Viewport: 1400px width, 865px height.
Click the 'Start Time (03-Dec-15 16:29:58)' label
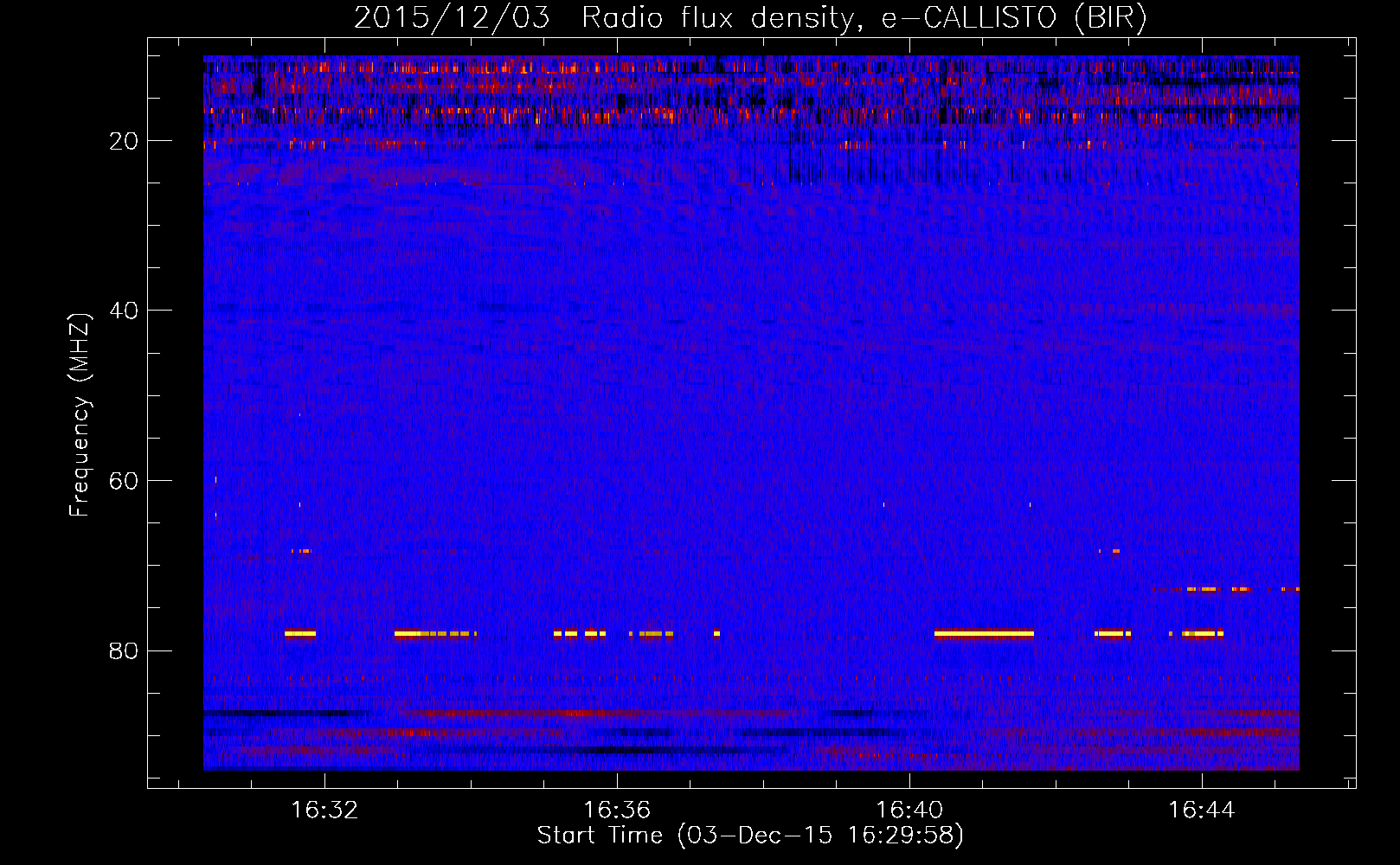(x=750, y=836)
